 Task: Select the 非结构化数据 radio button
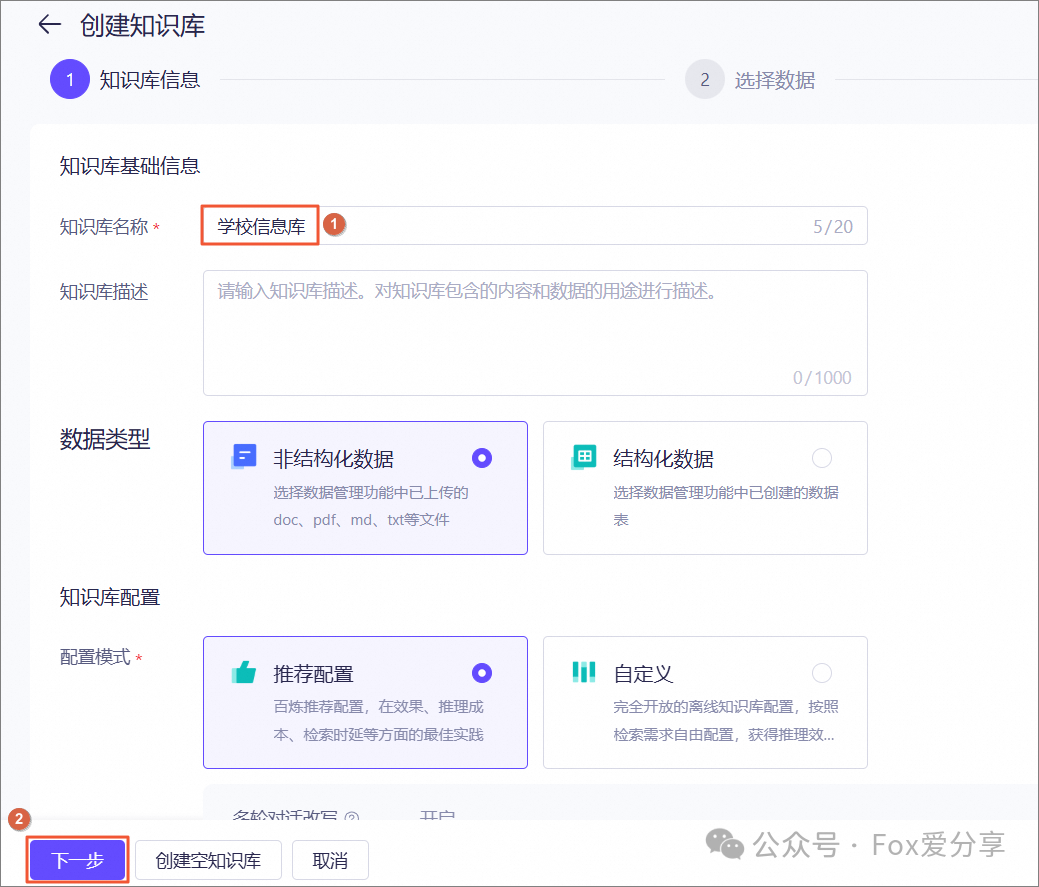pyautogui.click(x=482, y=458)
